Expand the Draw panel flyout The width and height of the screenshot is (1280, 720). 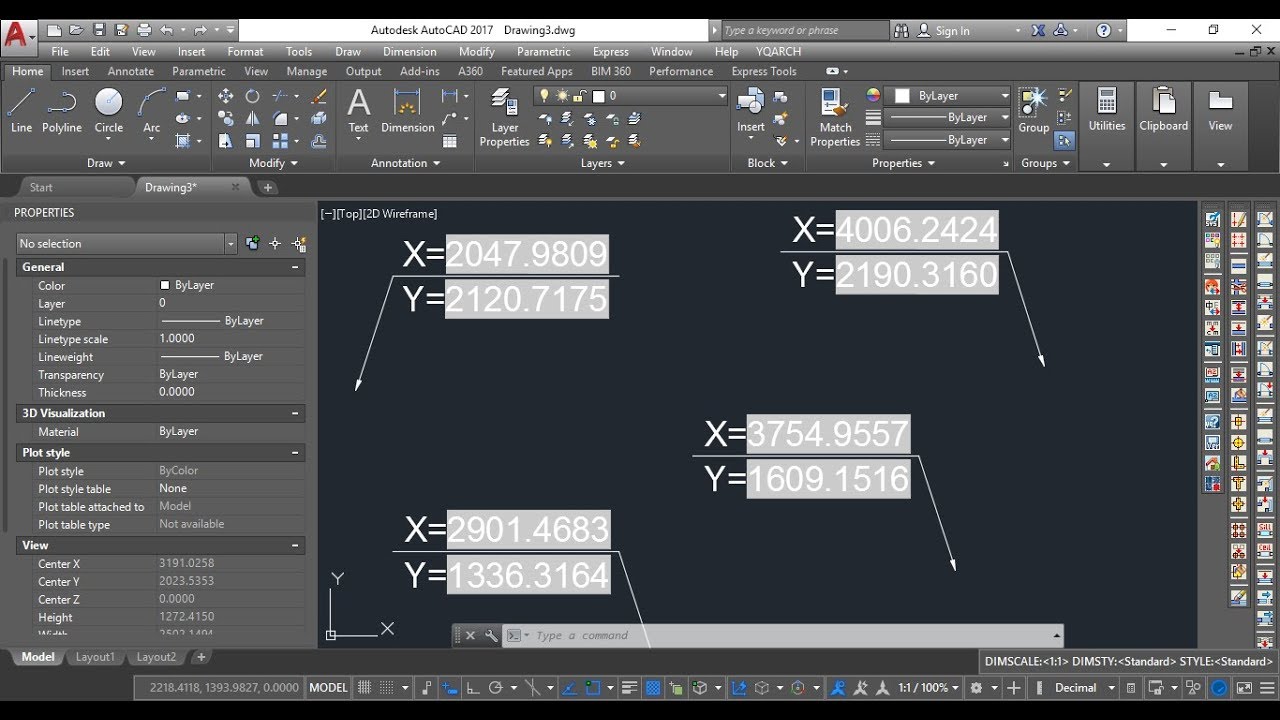tap(106, 163)
